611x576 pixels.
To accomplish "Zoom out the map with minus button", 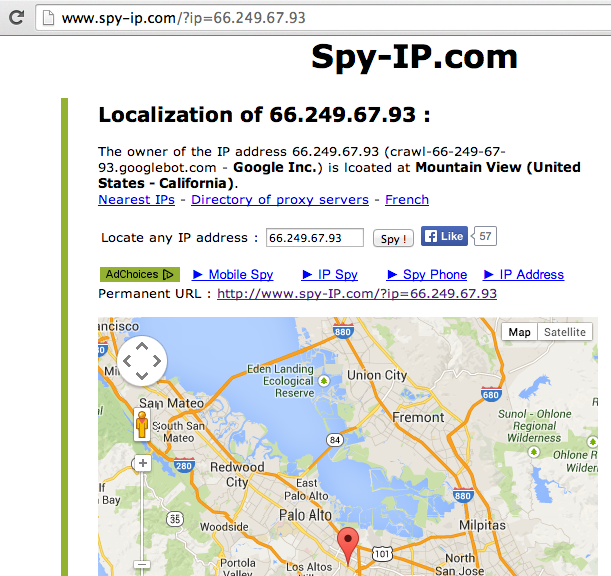I will coord(142,564).
